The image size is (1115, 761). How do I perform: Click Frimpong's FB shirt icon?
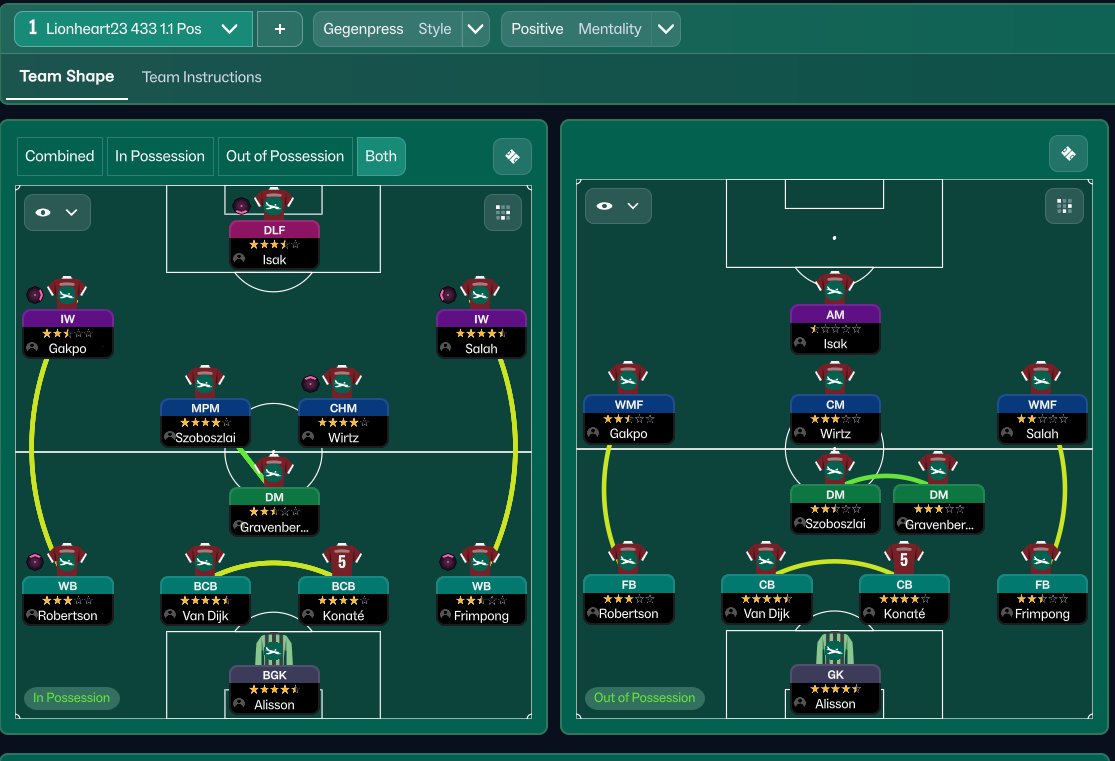tap(1041, 558)
